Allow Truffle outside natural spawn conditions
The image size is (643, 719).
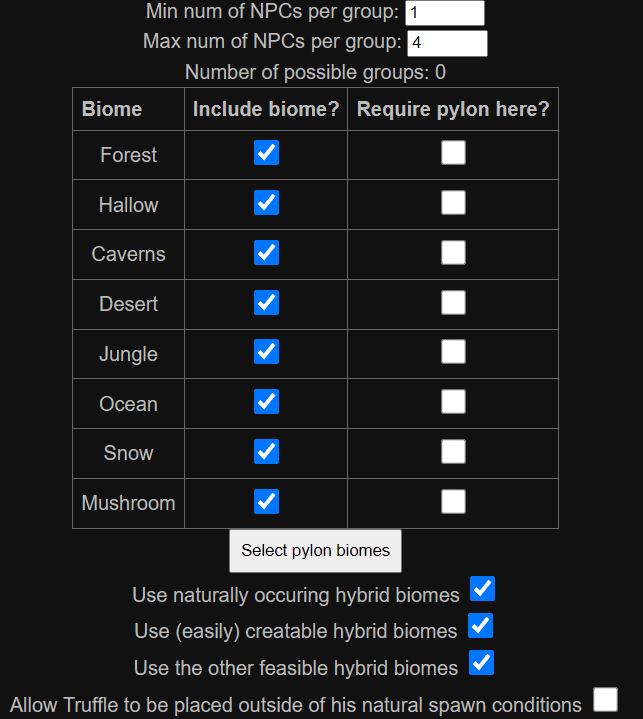click(605, 700)
